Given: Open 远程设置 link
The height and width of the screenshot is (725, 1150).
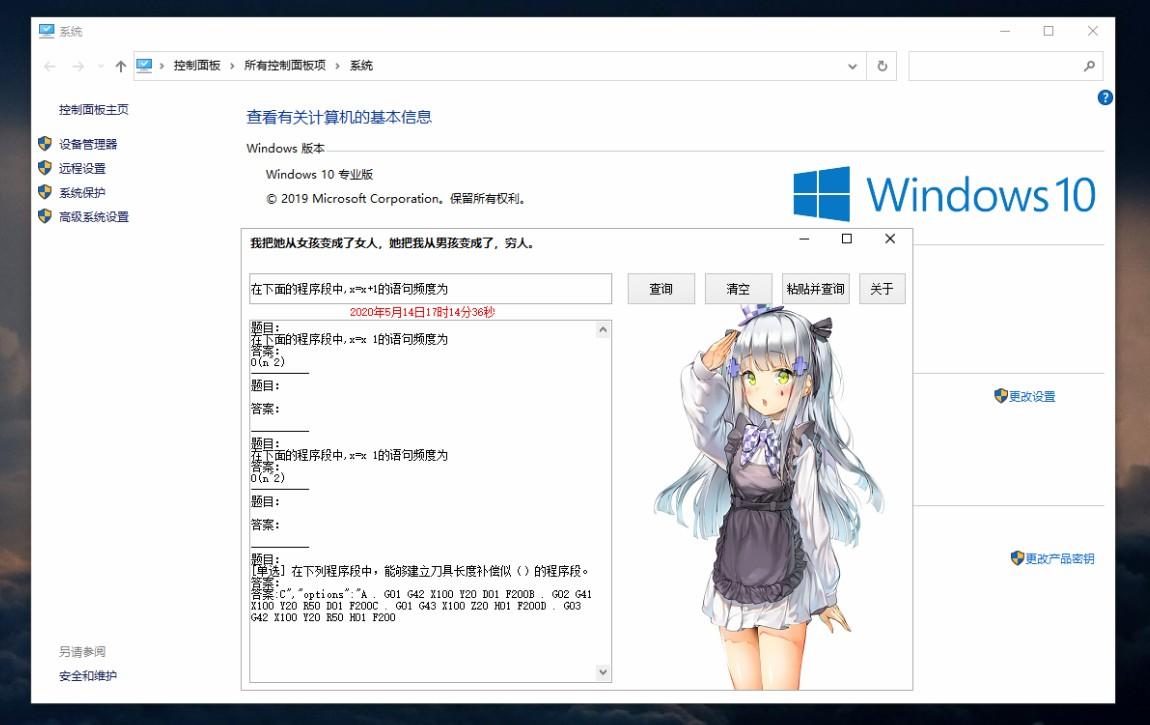Looking at the screenshot, I should (82, 169).
